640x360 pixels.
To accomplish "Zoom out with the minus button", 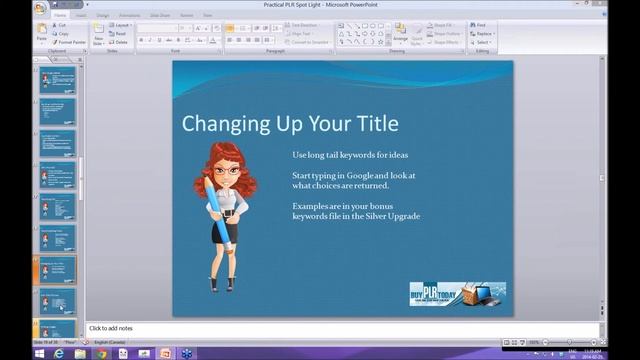I will [x=545, y=342].
